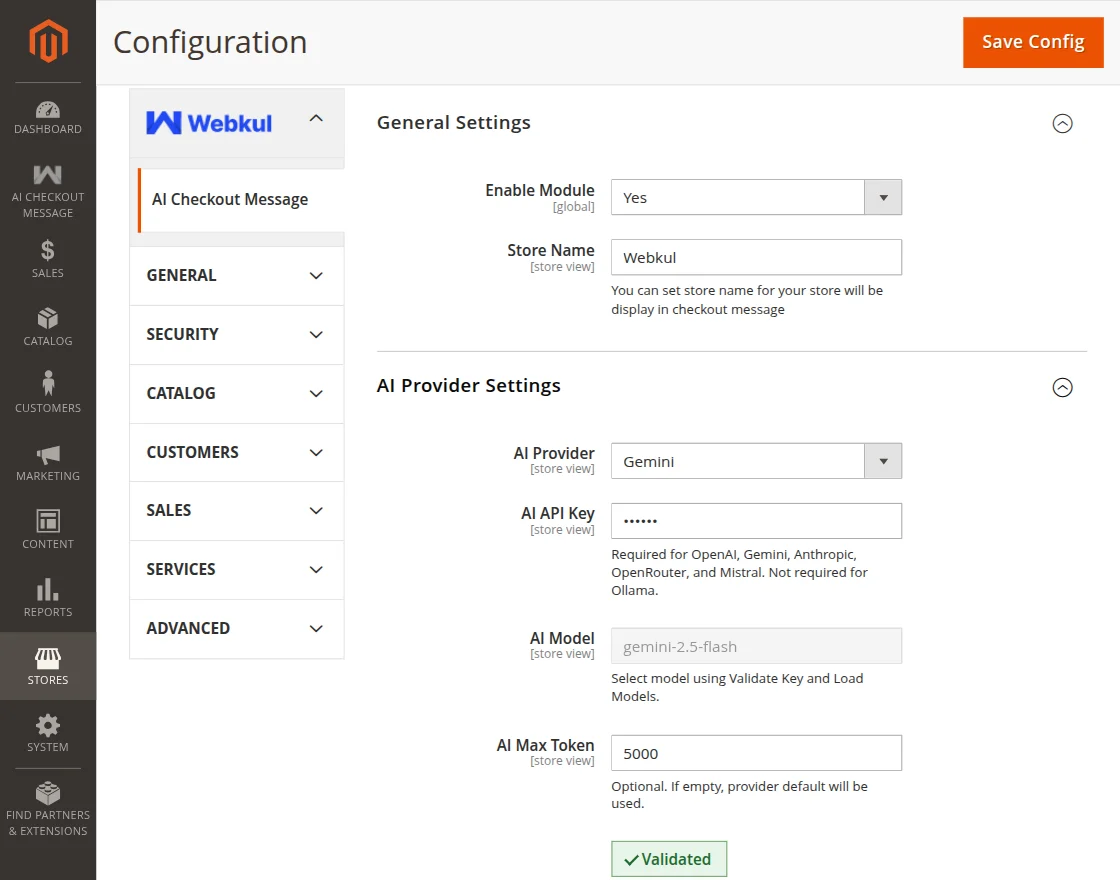
Task: Click the General Settings heading text
Action: (x=454, y=123)
